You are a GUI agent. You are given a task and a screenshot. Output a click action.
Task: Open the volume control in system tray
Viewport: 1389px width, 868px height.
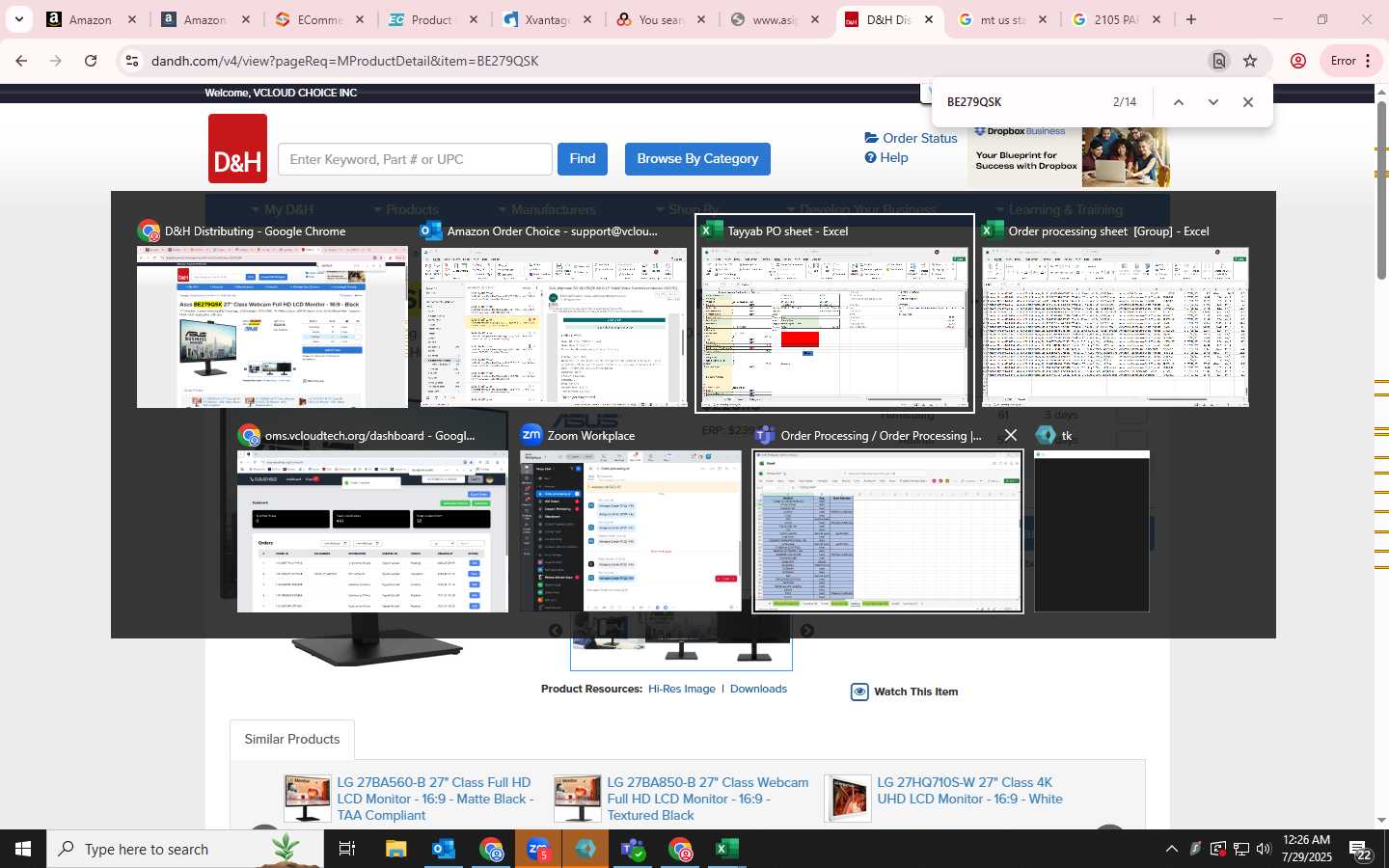tap(1264, 849)
